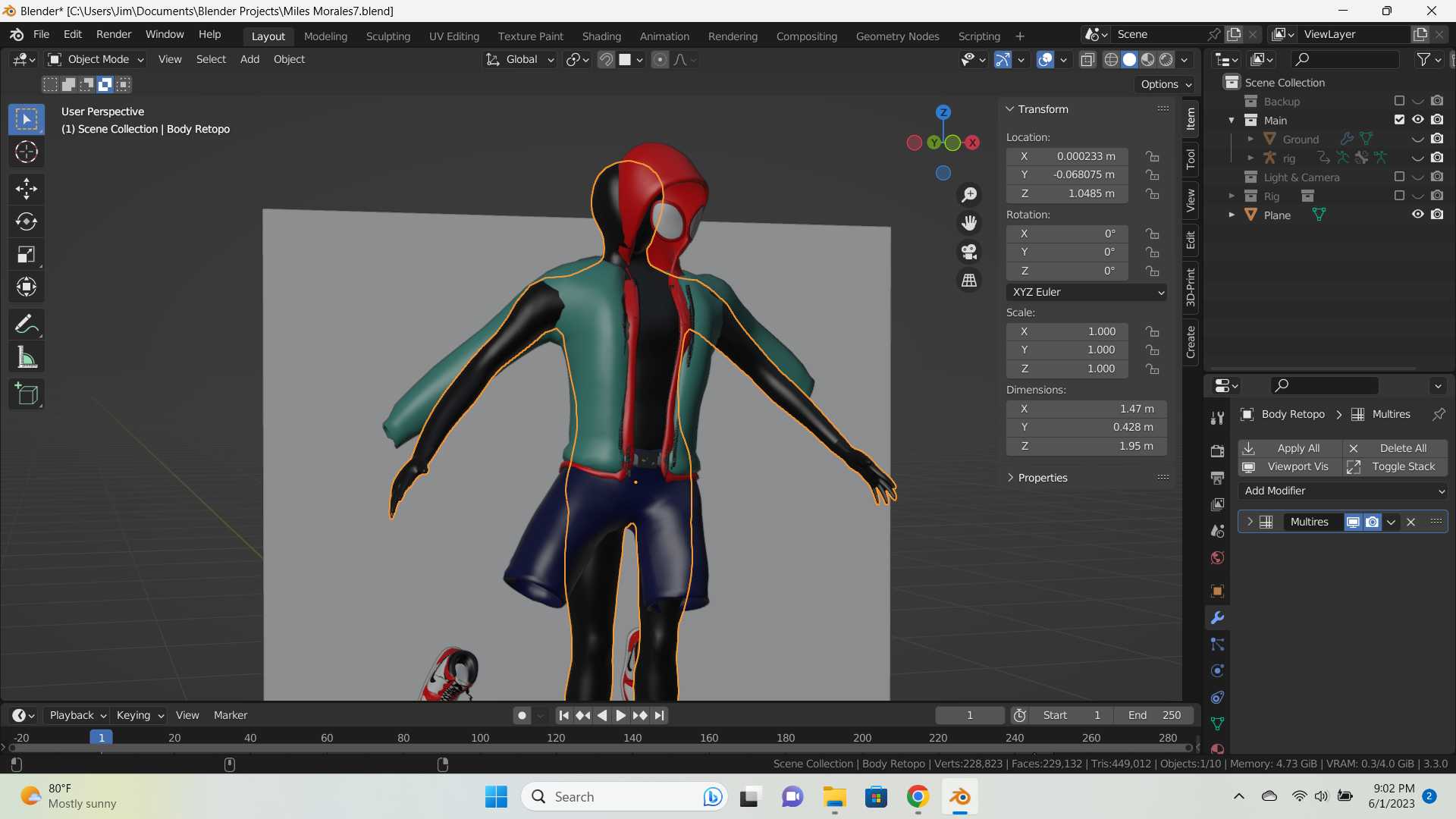Click the Toggle Stack button
Screen dimensions: 1456x819
click(x=1395, y=467)
